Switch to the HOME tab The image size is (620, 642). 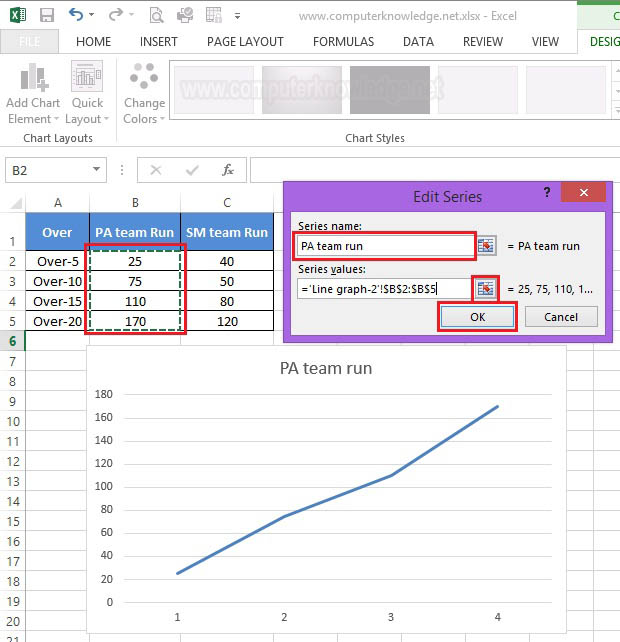(93, 41)
